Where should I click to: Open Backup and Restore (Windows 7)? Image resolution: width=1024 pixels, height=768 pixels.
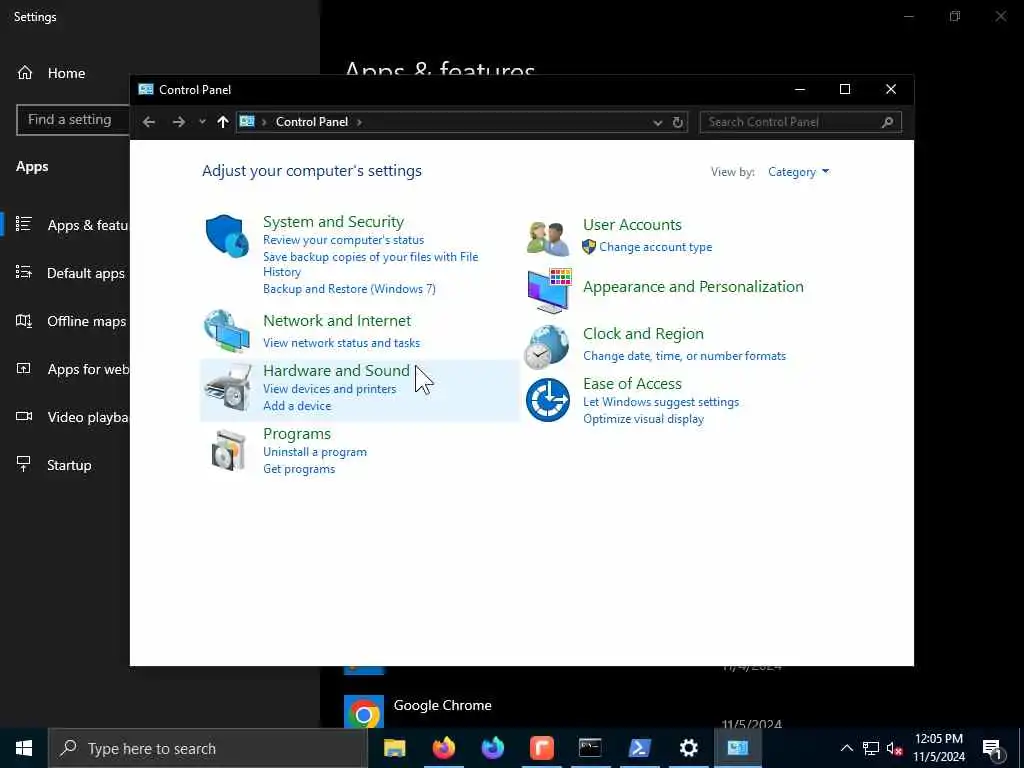pos(349,289)
